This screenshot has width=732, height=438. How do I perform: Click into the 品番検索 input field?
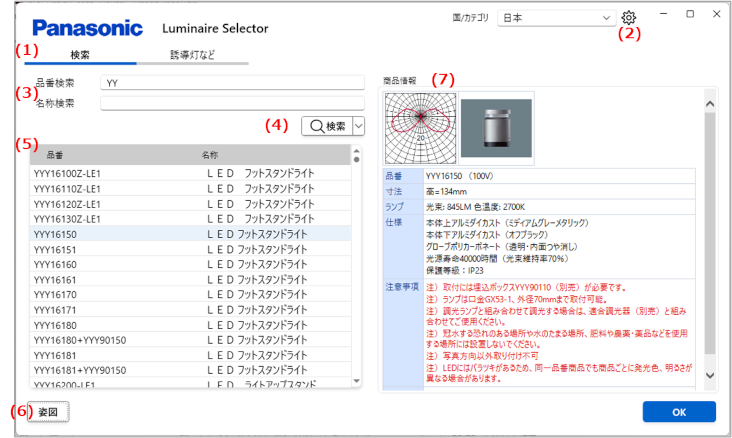point(232,83)
